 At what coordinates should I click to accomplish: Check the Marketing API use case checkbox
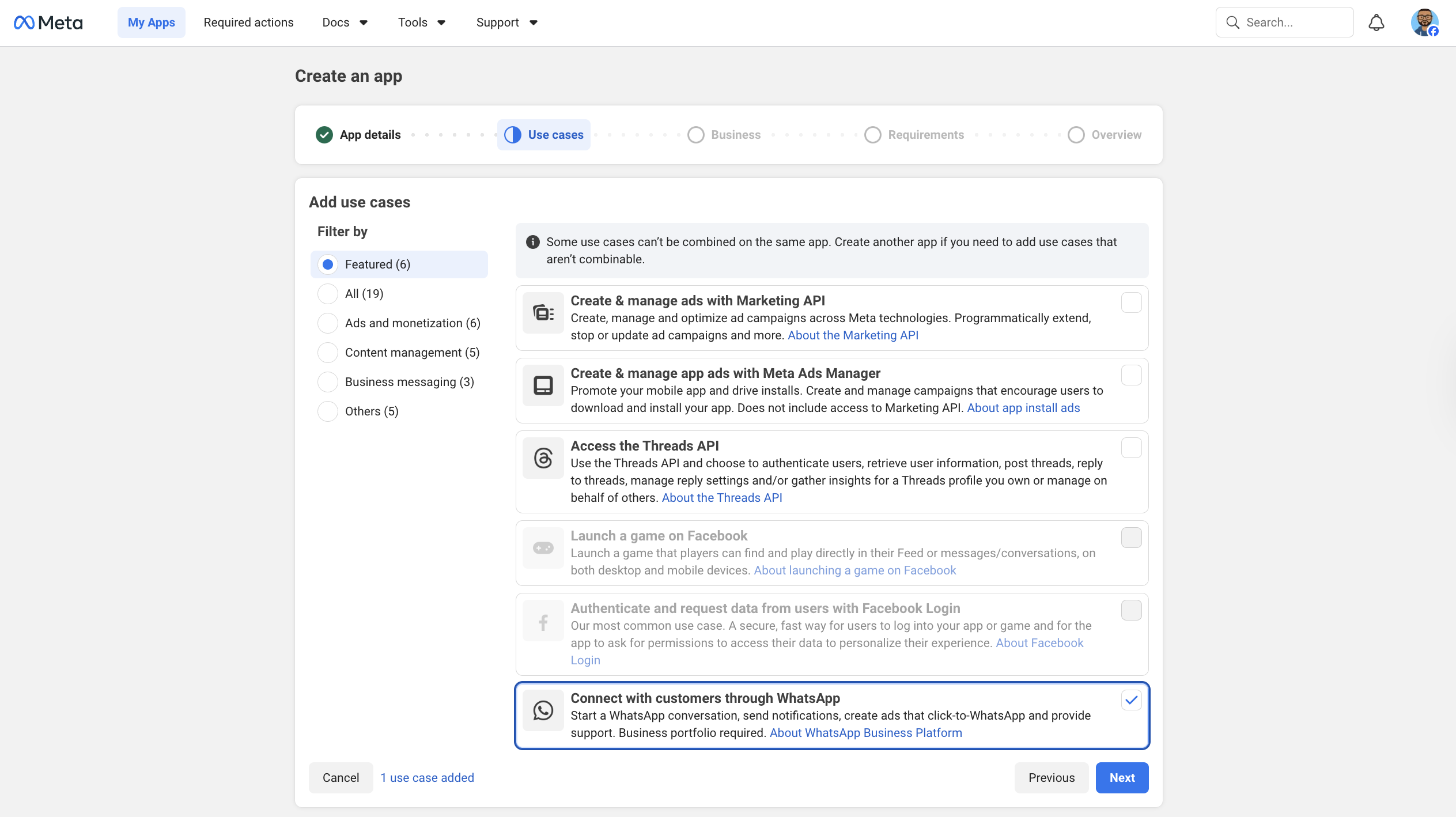click(x=1131, y=302)
